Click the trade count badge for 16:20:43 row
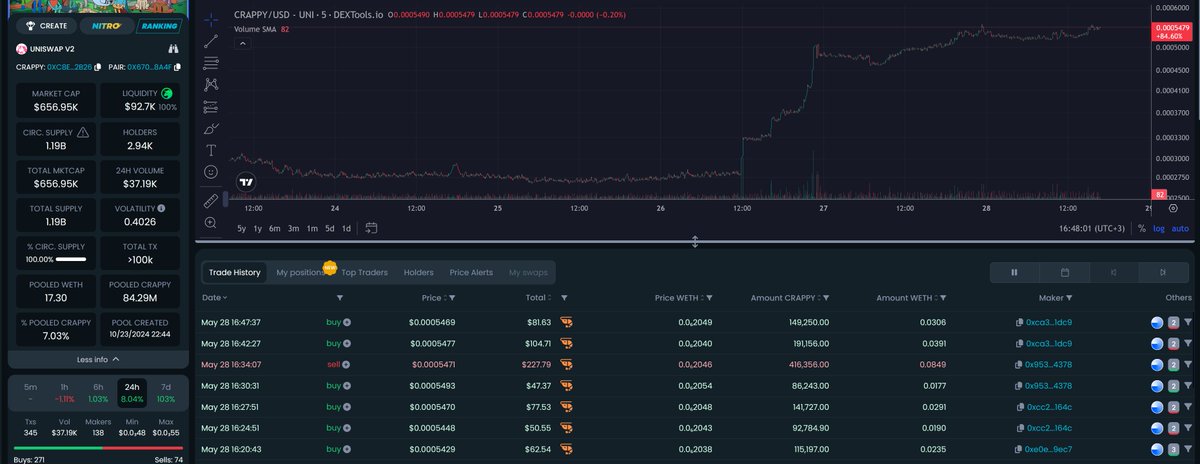The width and height of the screenshot is (1200, 464). pyautogui.click(x=1173, y=450)
